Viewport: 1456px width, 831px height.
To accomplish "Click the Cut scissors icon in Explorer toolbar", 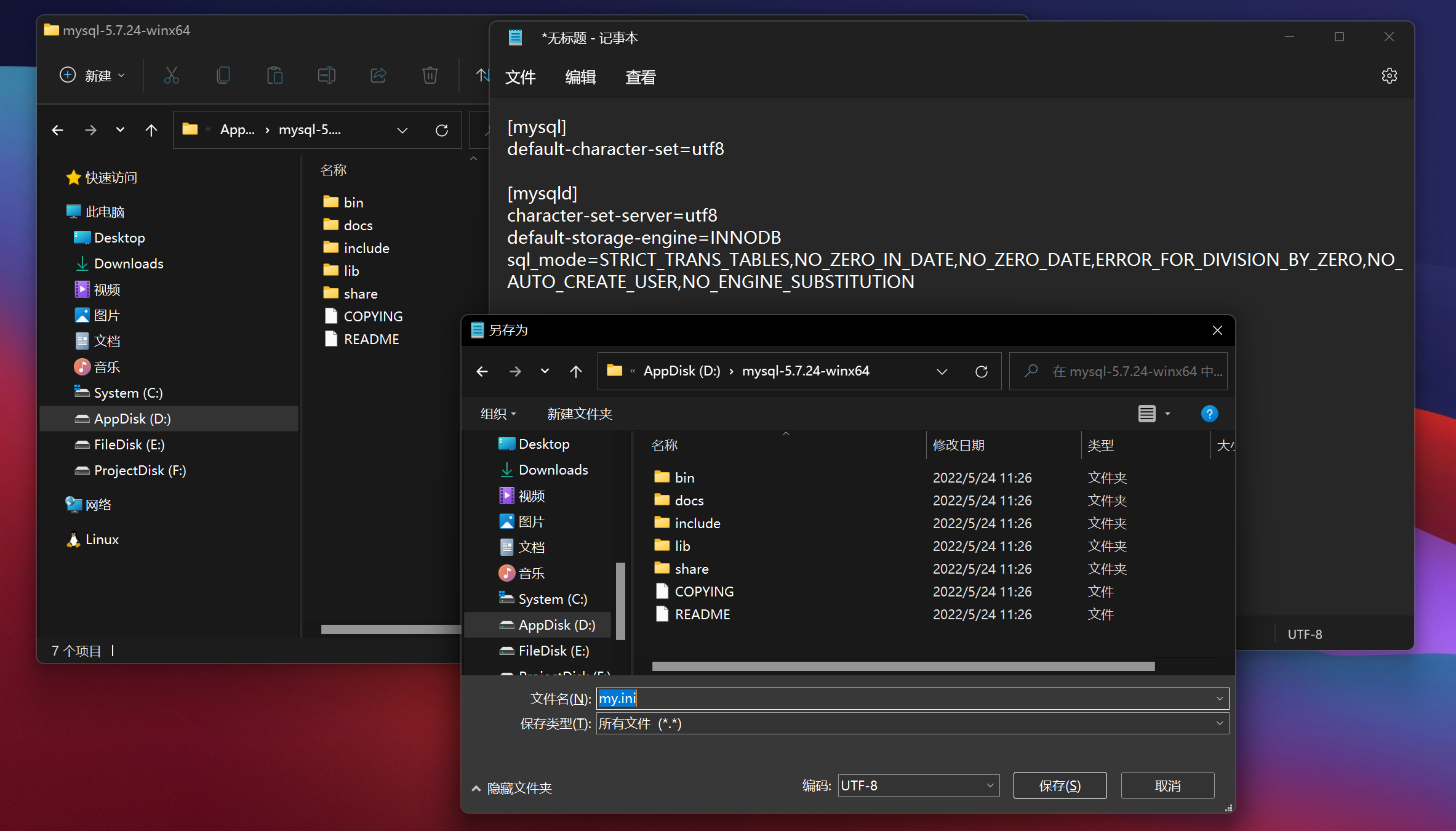I will (x=172, y=75).
